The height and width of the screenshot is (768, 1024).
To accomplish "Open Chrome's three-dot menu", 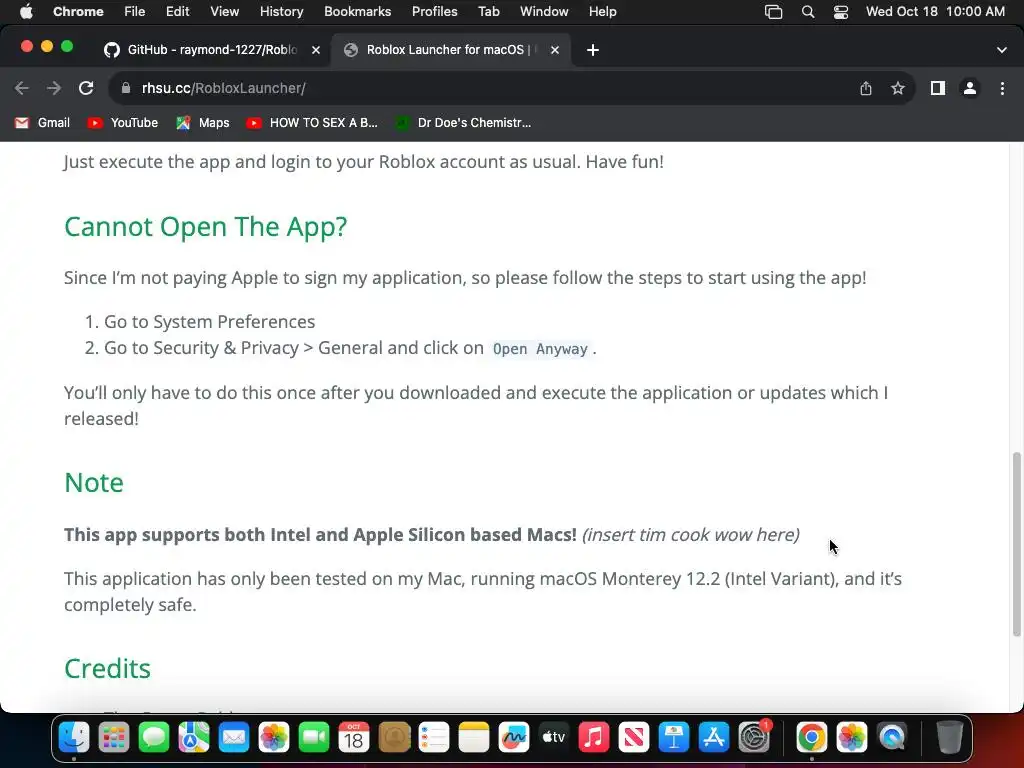I will pos(1002,88).
